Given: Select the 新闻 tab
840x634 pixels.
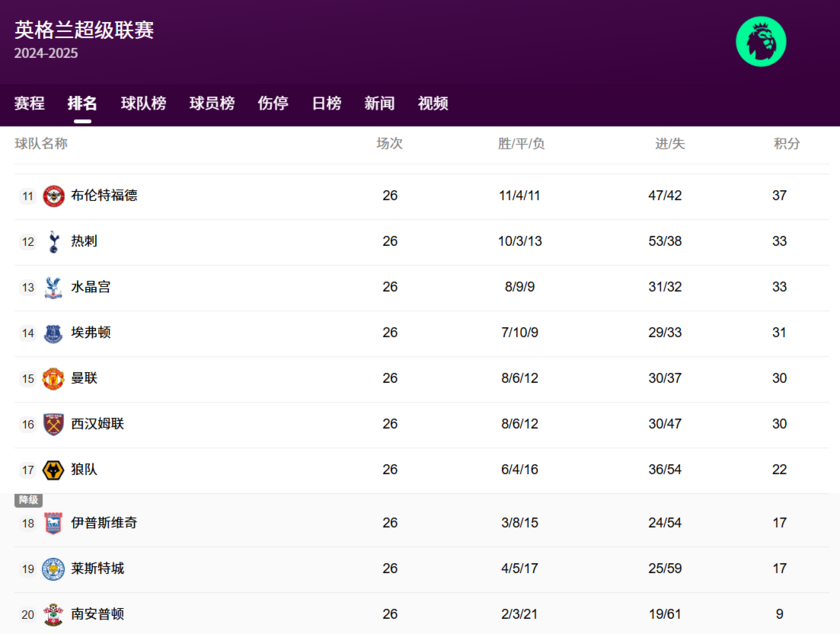Looking at the screenshot, I should click(x=379, y=103).
